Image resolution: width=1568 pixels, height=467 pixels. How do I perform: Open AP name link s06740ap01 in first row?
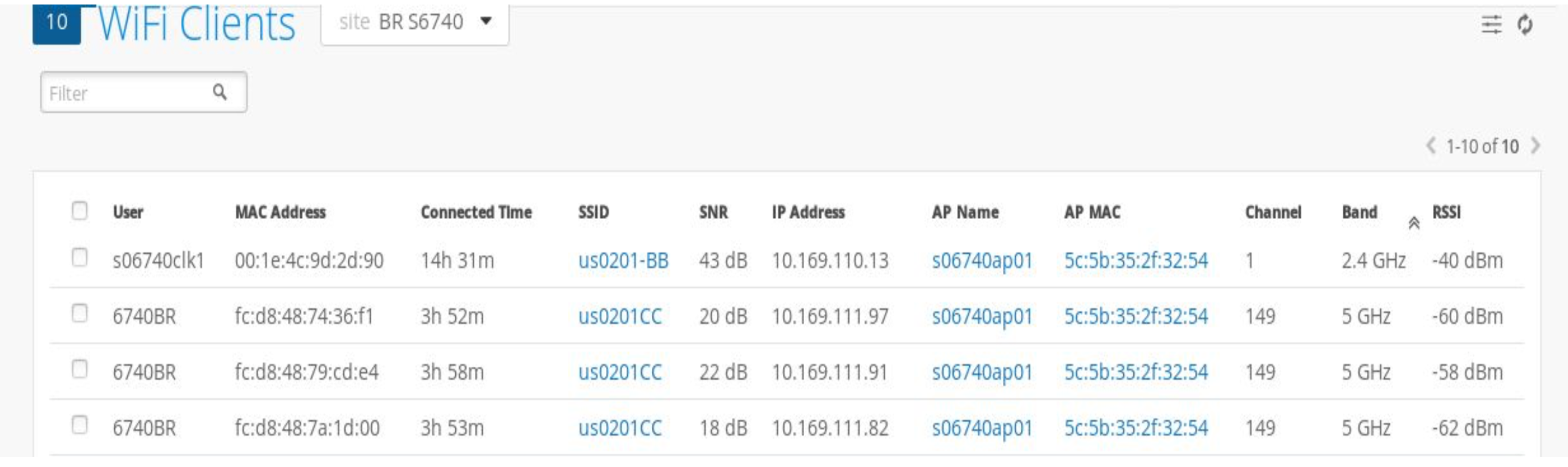pos(982,261)
